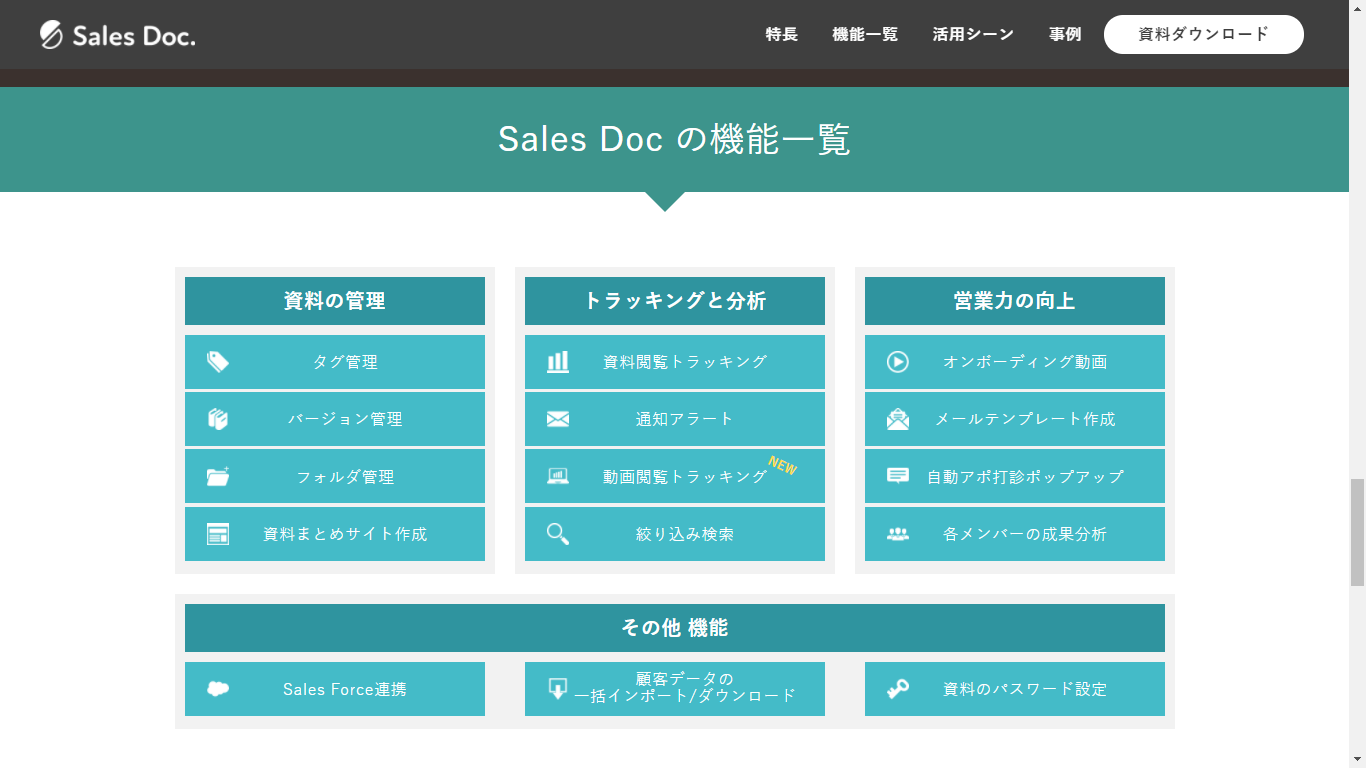Screen dimensions: 1366x768
Task: Click the その他 機能 section heading
Action: click(x=675, y=628)
